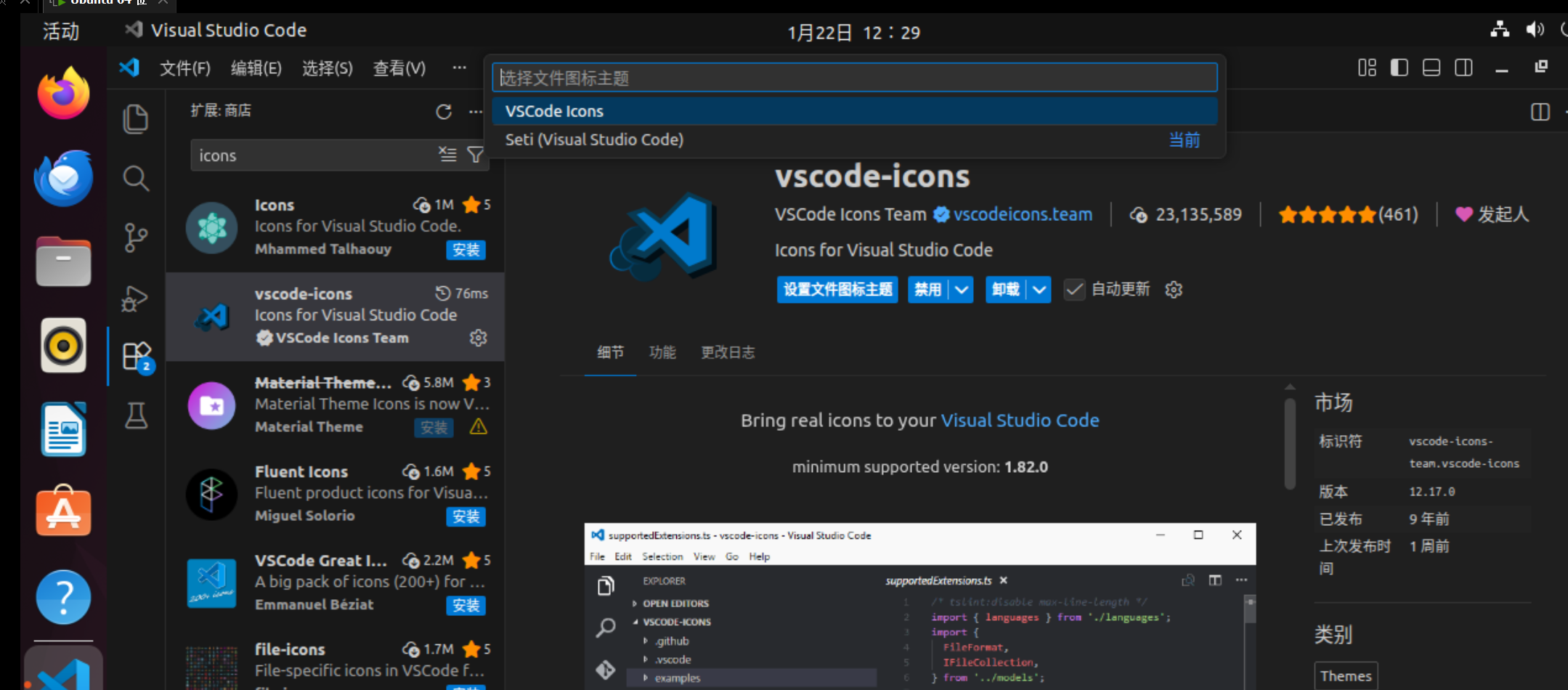Open the 文件 menu

(184, 68)
